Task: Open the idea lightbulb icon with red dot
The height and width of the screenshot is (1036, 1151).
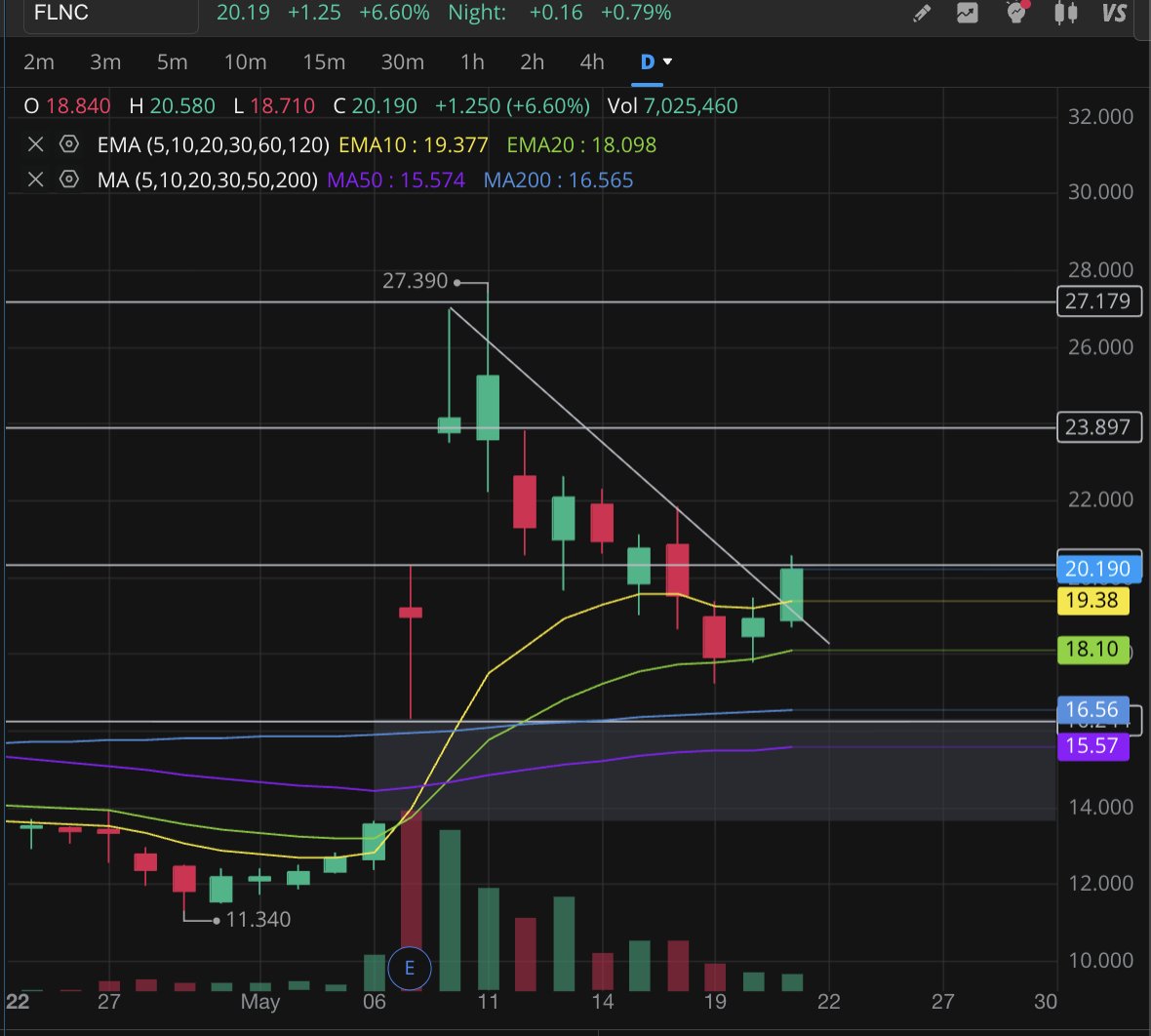Action: click(x=1016, y=12)
